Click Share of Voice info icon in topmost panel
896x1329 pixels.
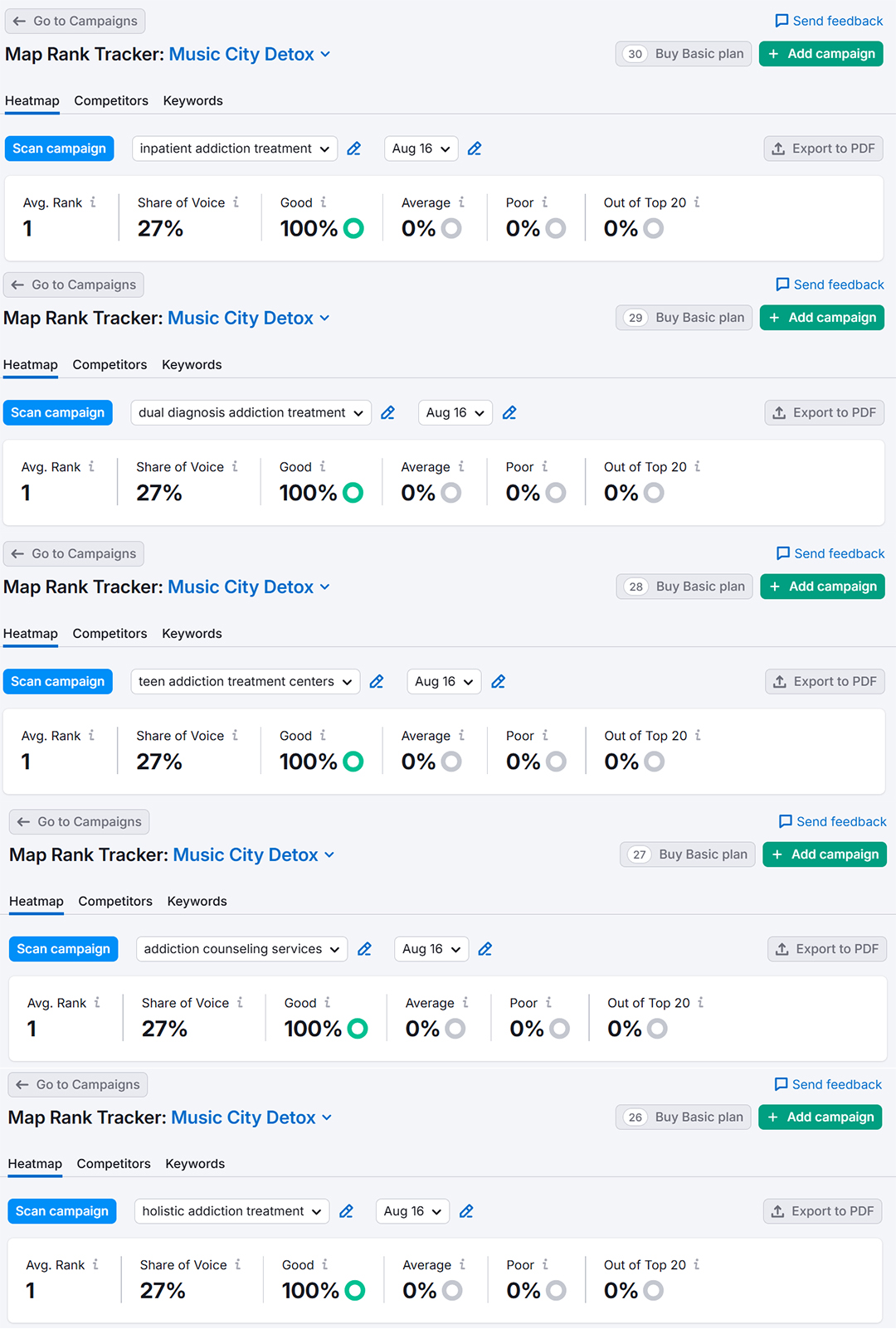[x=236, y=202]
